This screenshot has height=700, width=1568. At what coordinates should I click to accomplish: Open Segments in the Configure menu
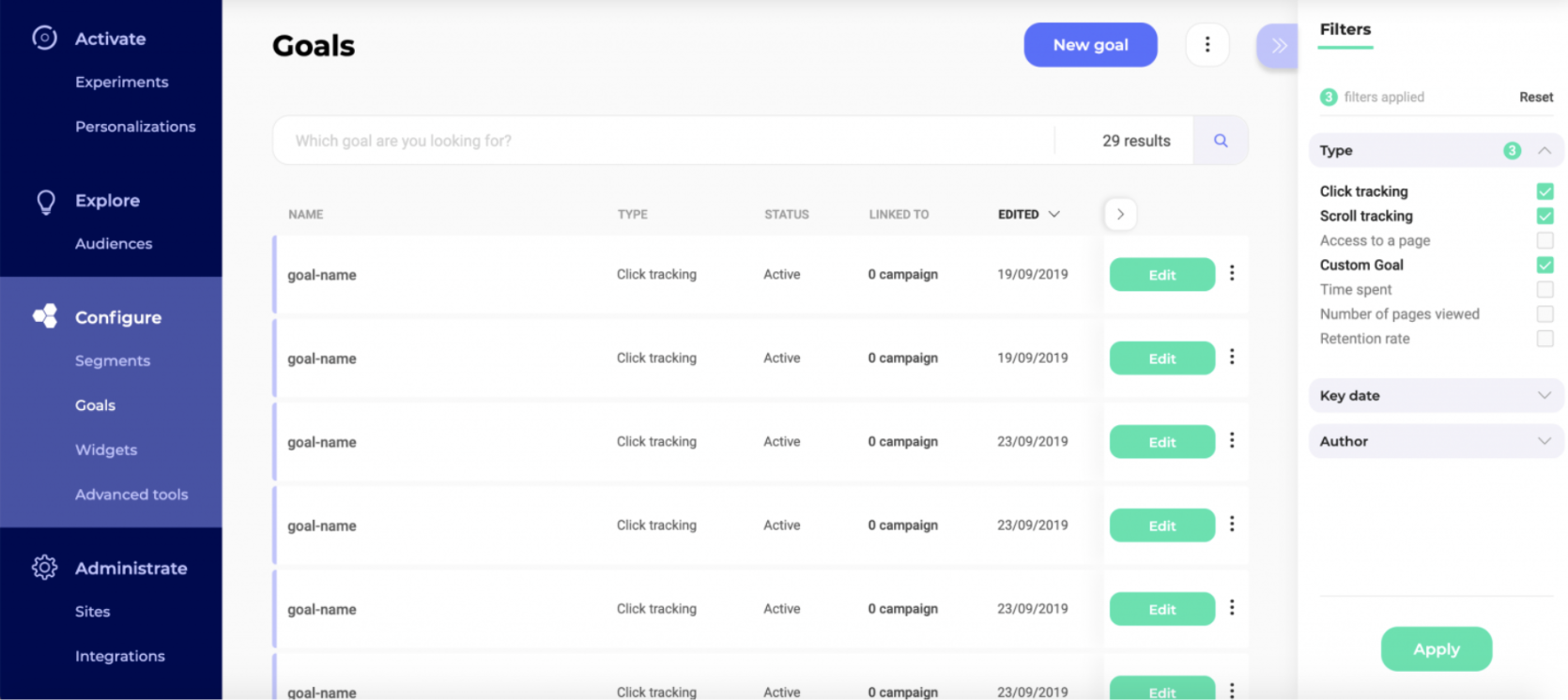113,361
